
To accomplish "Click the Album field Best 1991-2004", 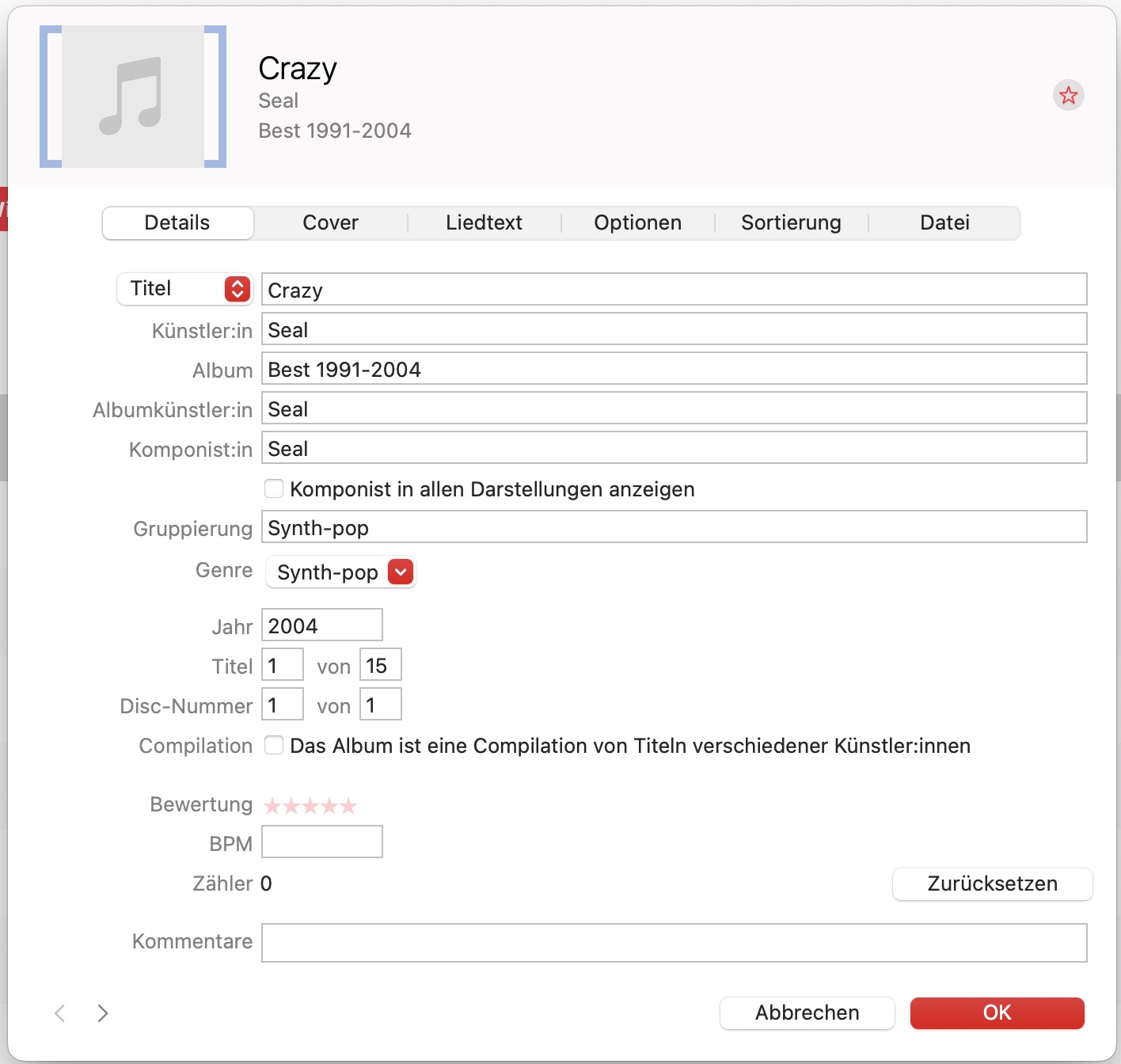I will tap(674, 368).
